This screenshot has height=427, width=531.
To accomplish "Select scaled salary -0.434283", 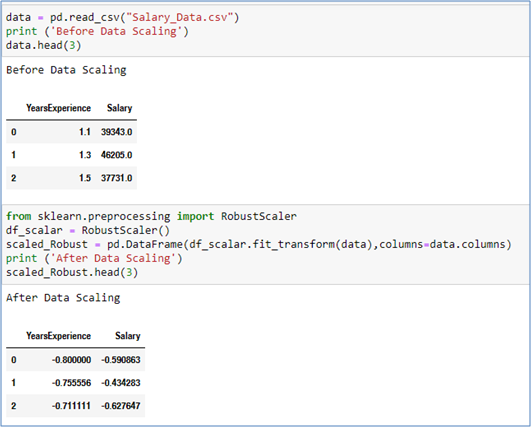I will tap(121, 383).
